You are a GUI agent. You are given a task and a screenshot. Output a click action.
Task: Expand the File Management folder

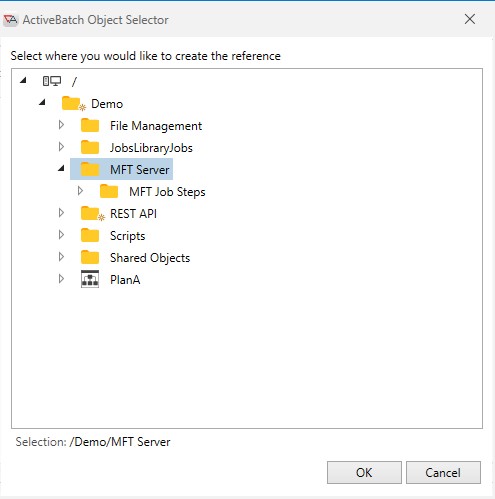click(x=61, y=125)
